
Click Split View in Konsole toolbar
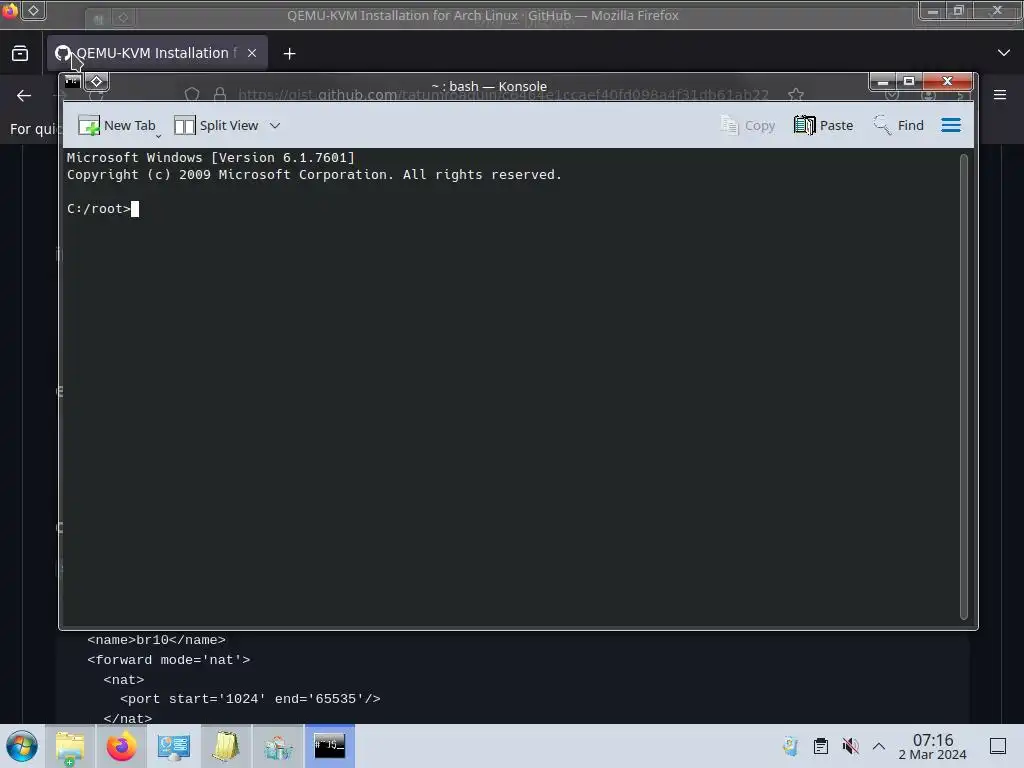(216, 125)
